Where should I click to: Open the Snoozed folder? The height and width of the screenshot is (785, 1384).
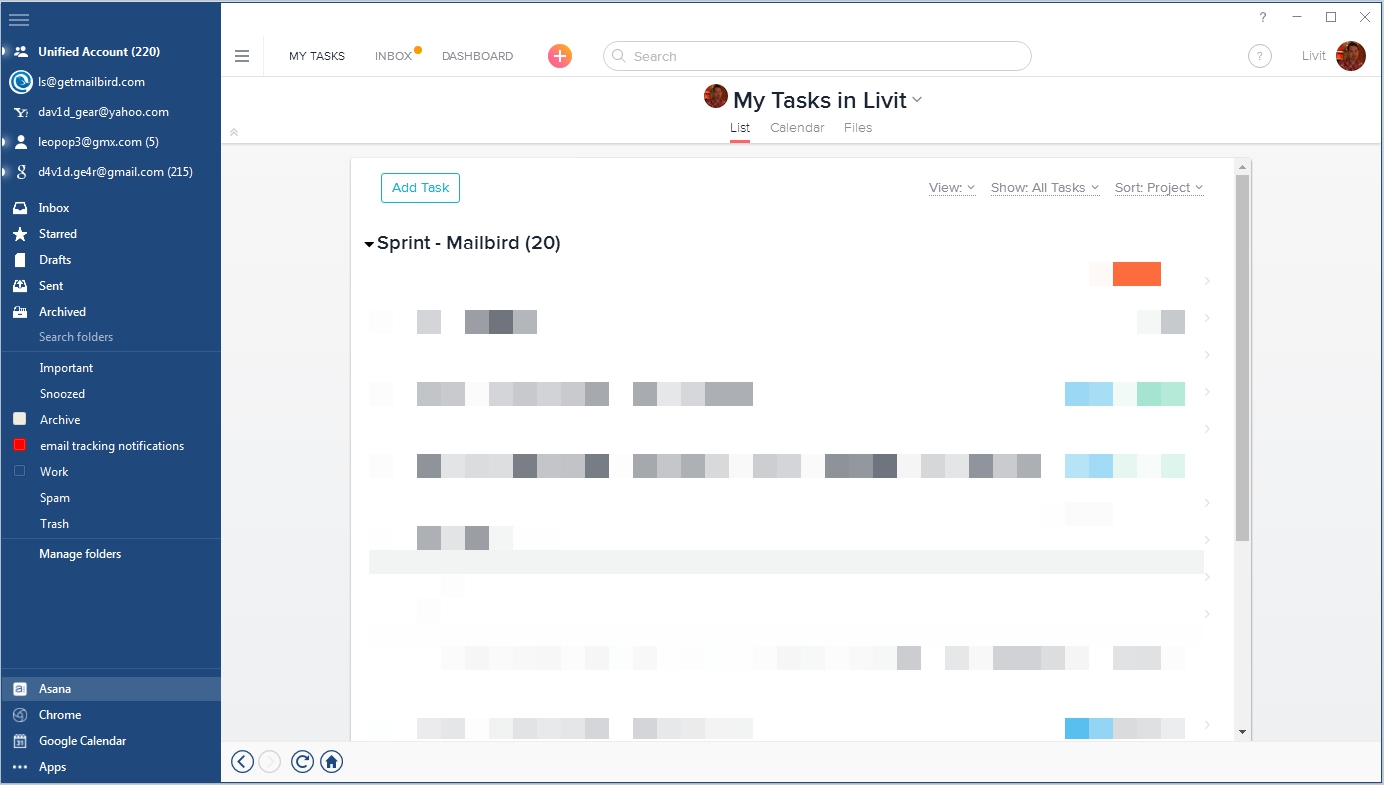[62, 394]
